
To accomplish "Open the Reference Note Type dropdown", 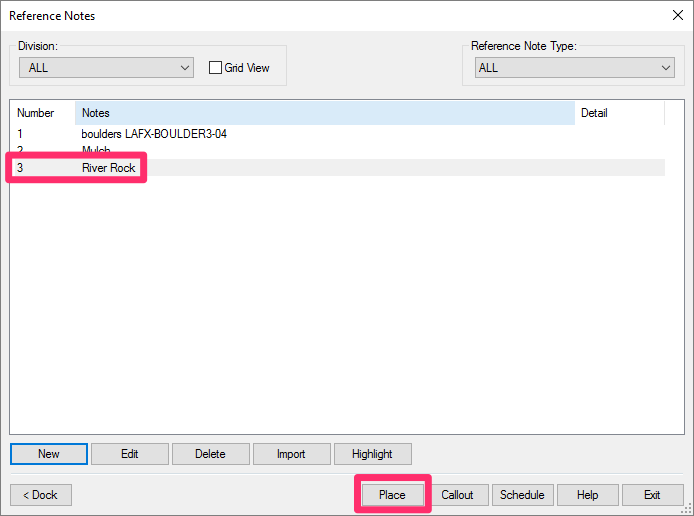I will click(x=574, y=68).
